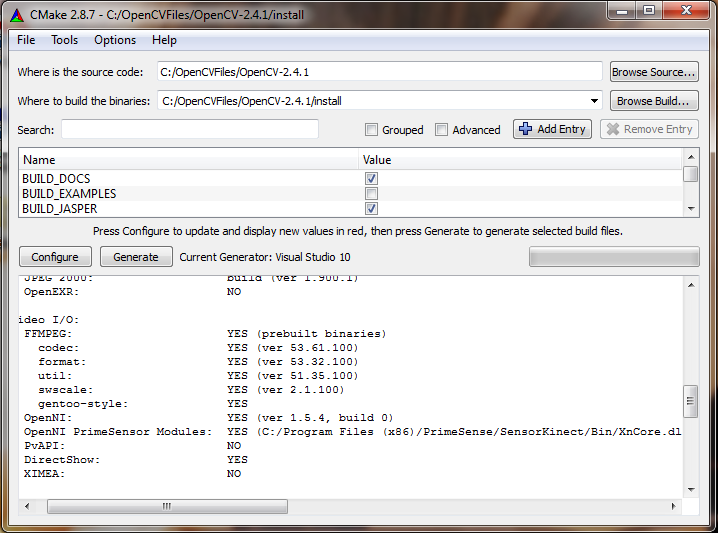Click 'YES (ver 1.5.4, build 0)' OpenNI value

310,418
